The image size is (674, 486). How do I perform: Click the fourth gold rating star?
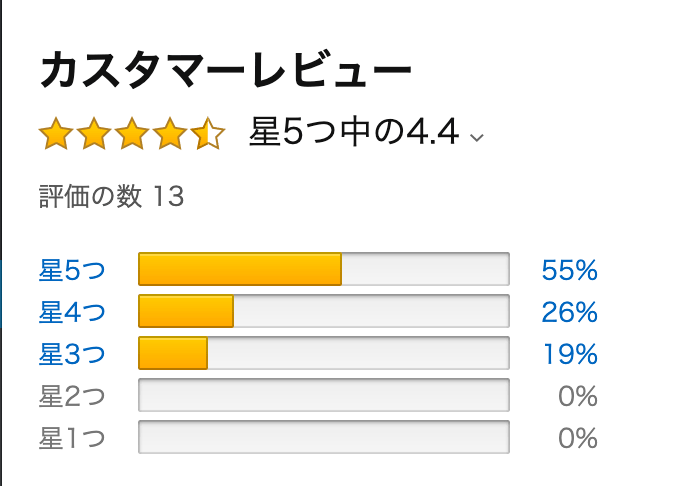pyautogui.click(x=170, y=133)
